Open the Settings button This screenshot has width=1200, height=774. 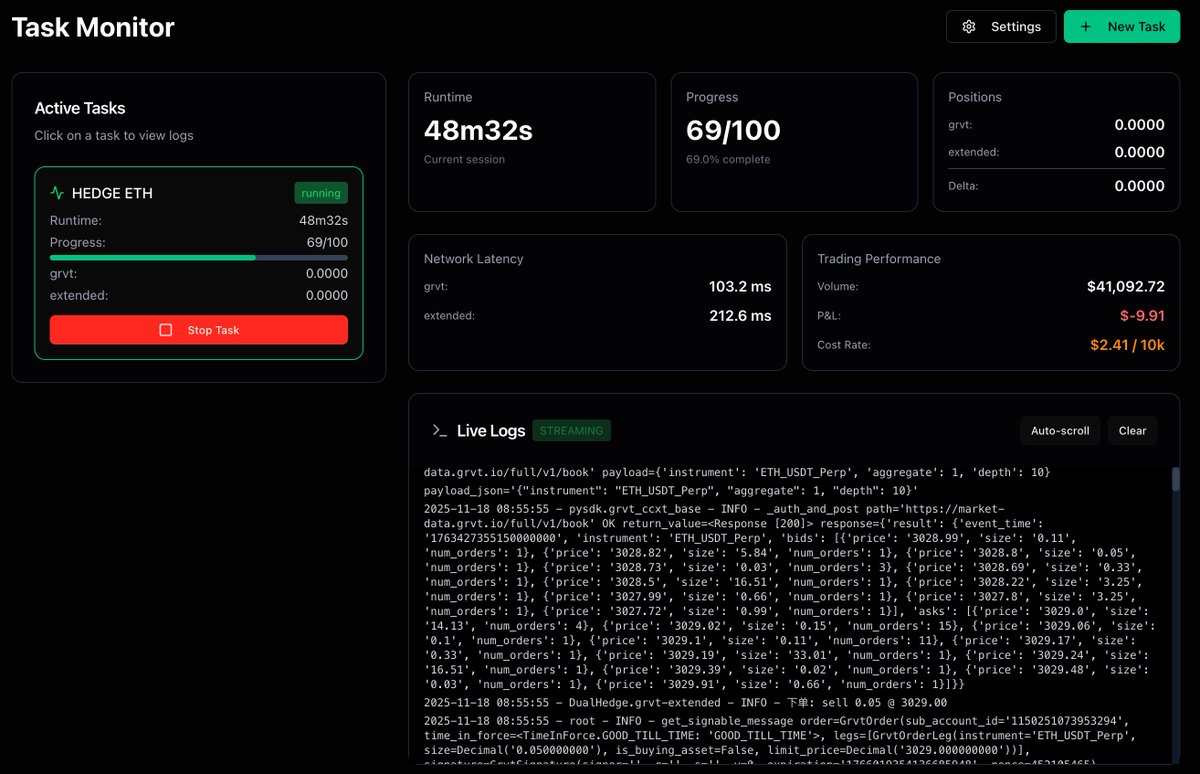(x=1001, y=27)
